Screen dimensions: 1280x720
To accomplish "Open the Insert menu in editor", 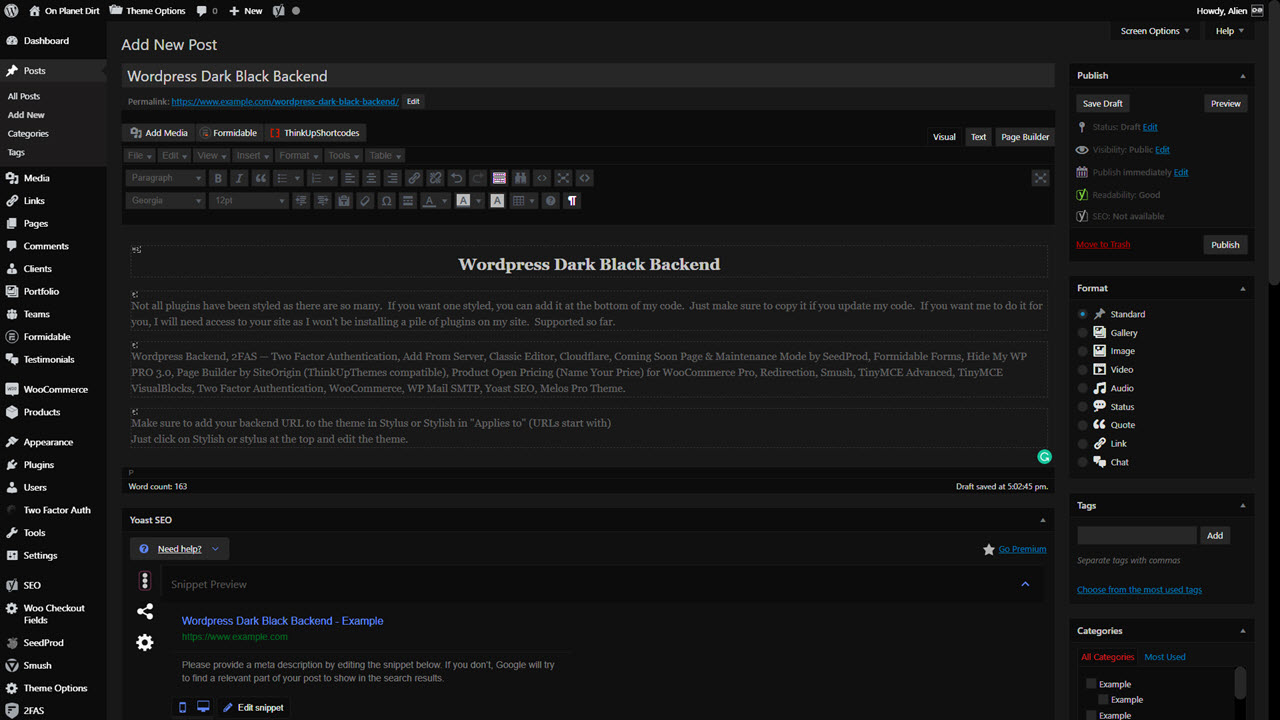I will (253, 156).
